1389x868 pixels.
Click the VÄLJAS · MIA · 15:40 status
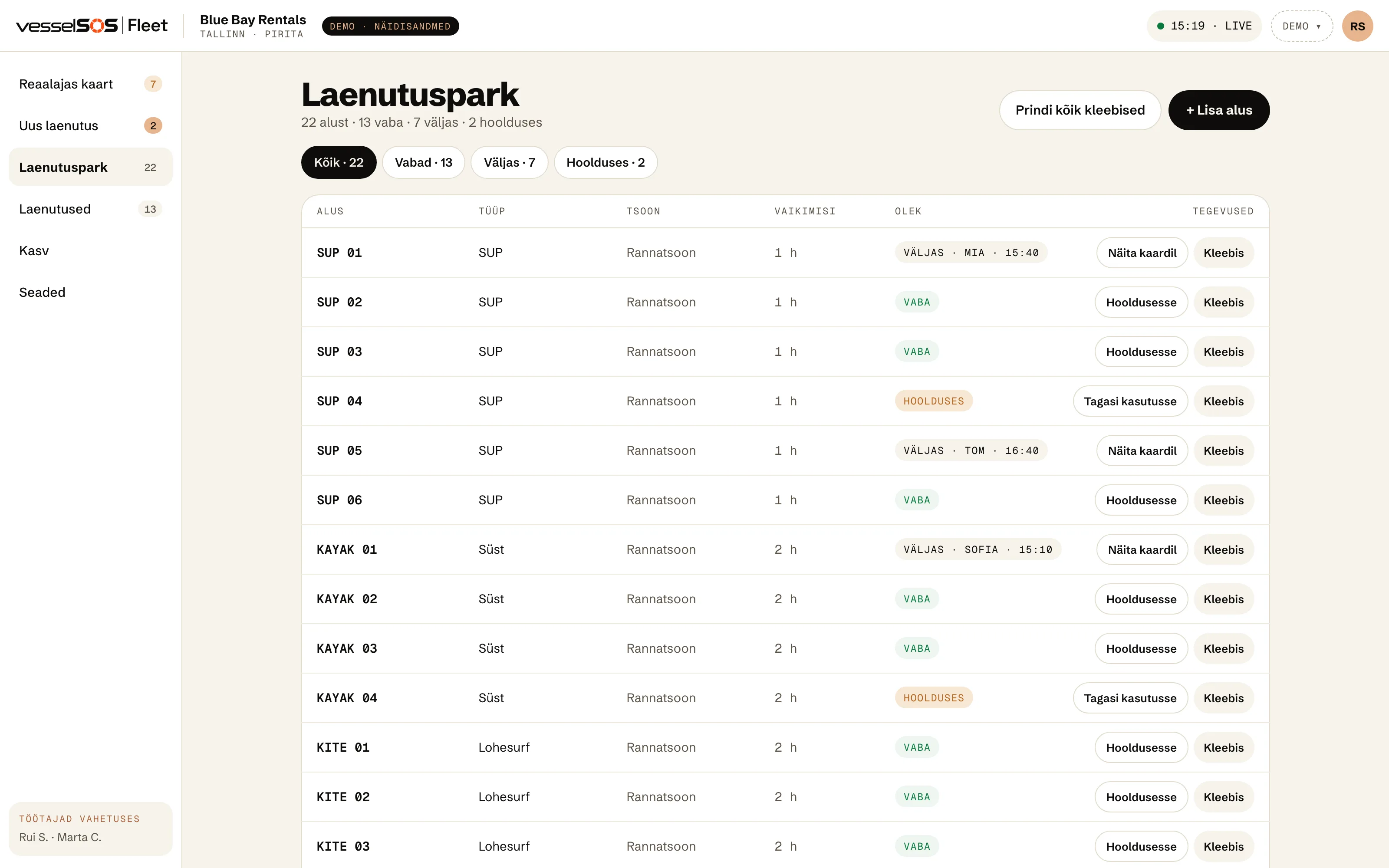(x=971, y=253)
